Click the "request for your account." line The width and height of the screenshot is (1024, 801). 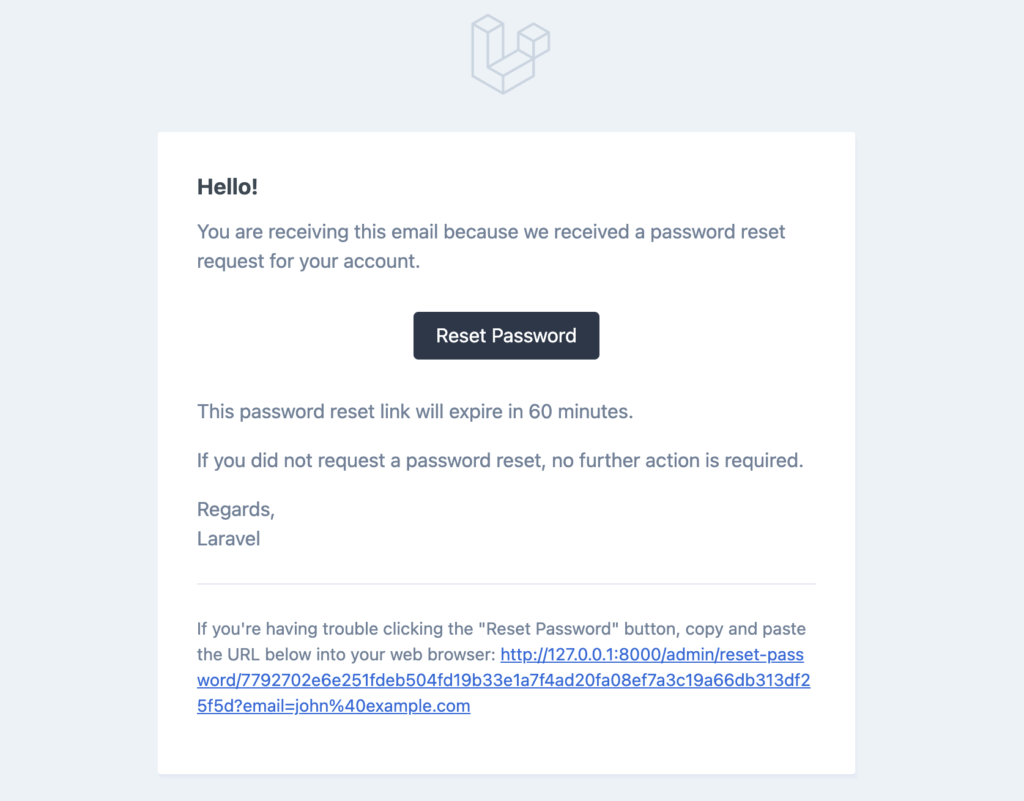(308, 261)
